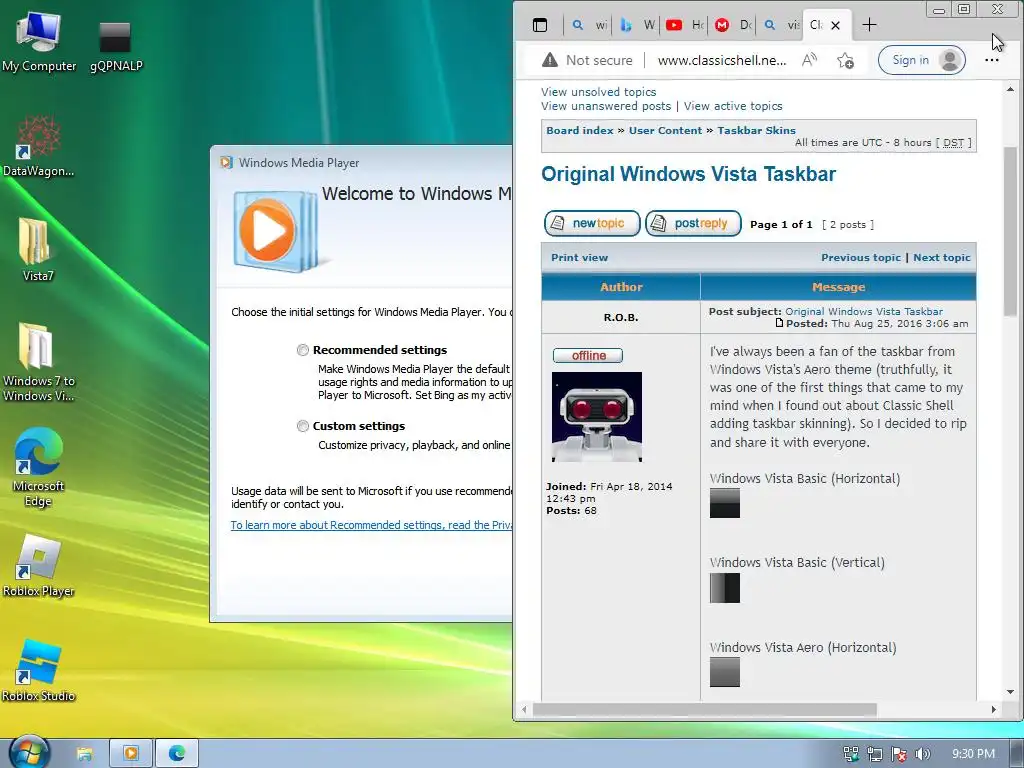
Task: Select the gQPNALP desktop icon
Action: [116, 46]
